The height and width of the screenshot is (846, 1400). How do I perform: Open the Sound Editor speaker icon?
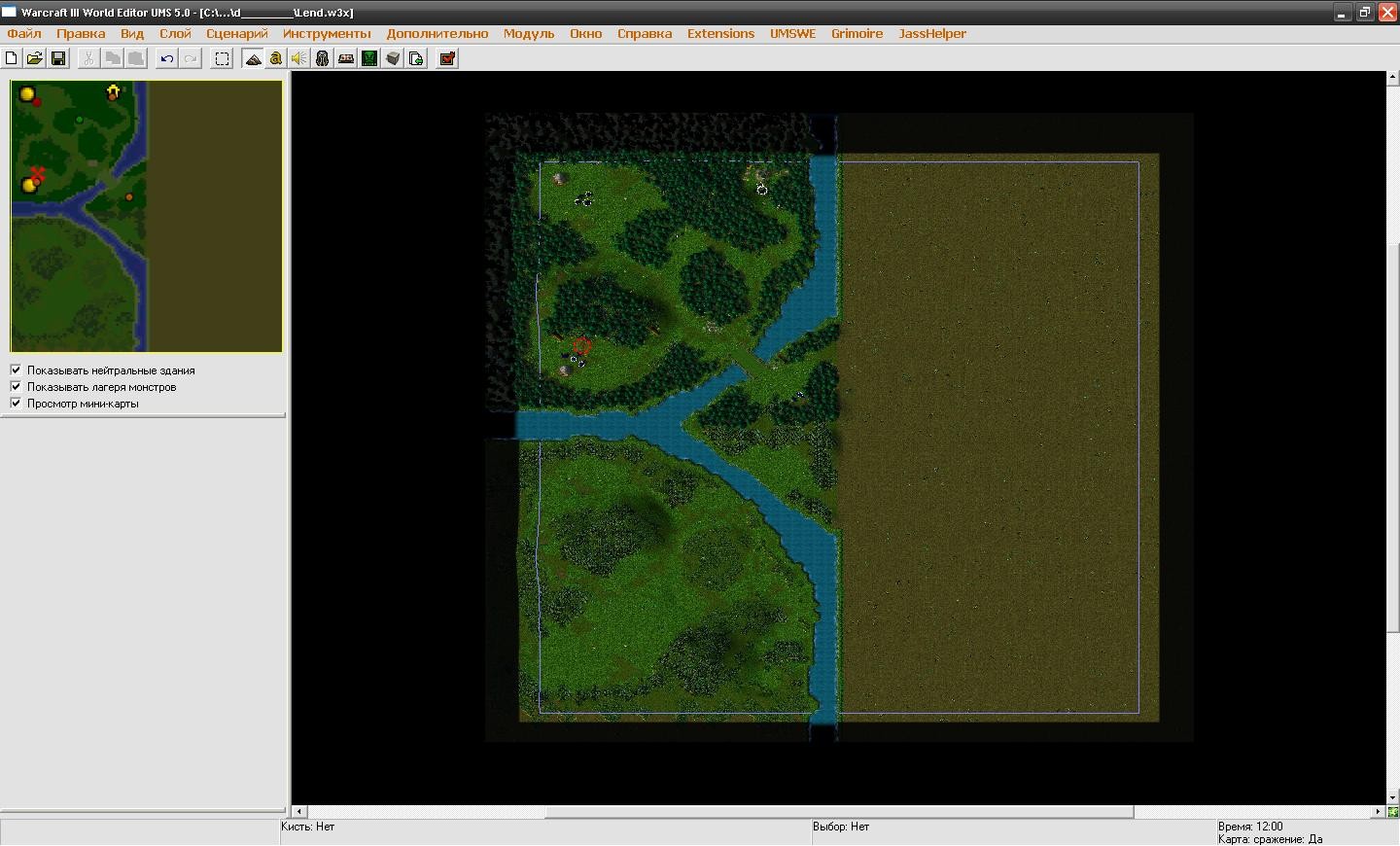click(298, 58)
